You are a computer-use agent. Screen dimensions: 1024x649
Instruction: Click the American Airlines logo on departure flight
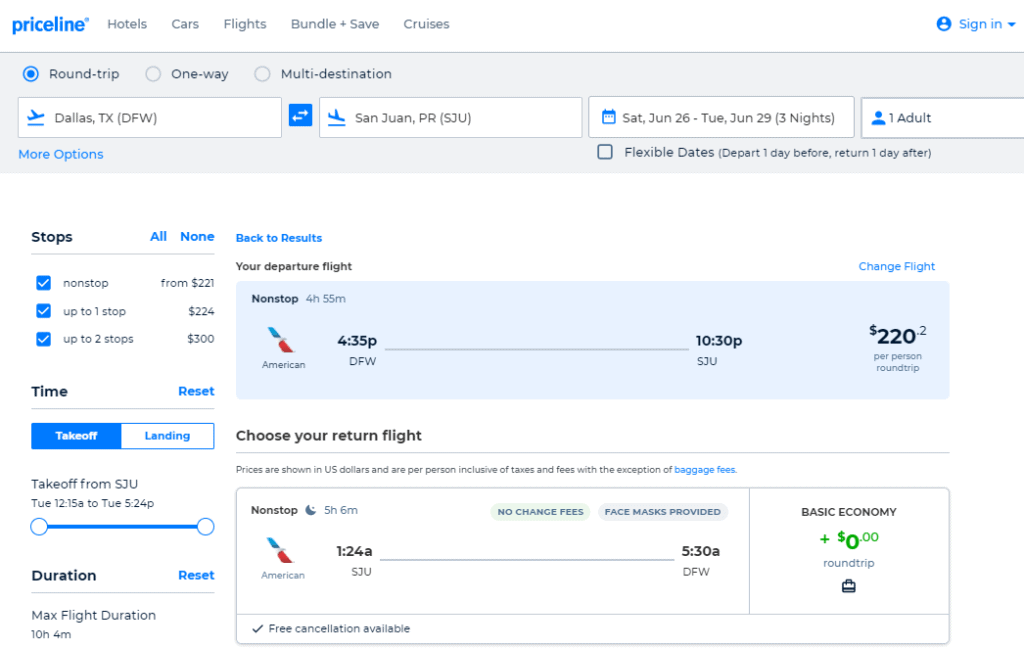(283, 338)
